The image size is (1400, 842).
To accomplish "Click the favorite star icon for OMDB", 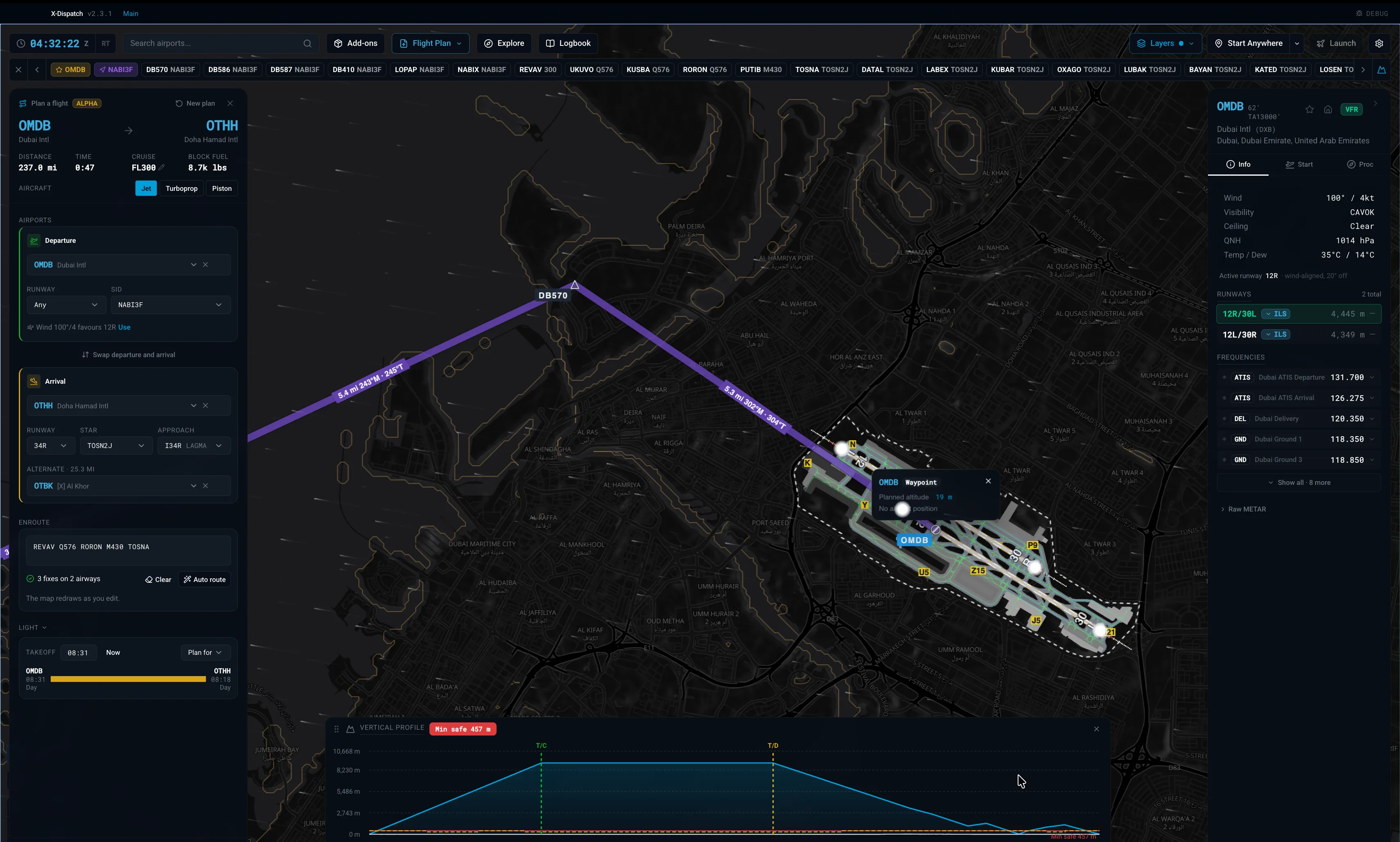I will (x=1309, y=109).
